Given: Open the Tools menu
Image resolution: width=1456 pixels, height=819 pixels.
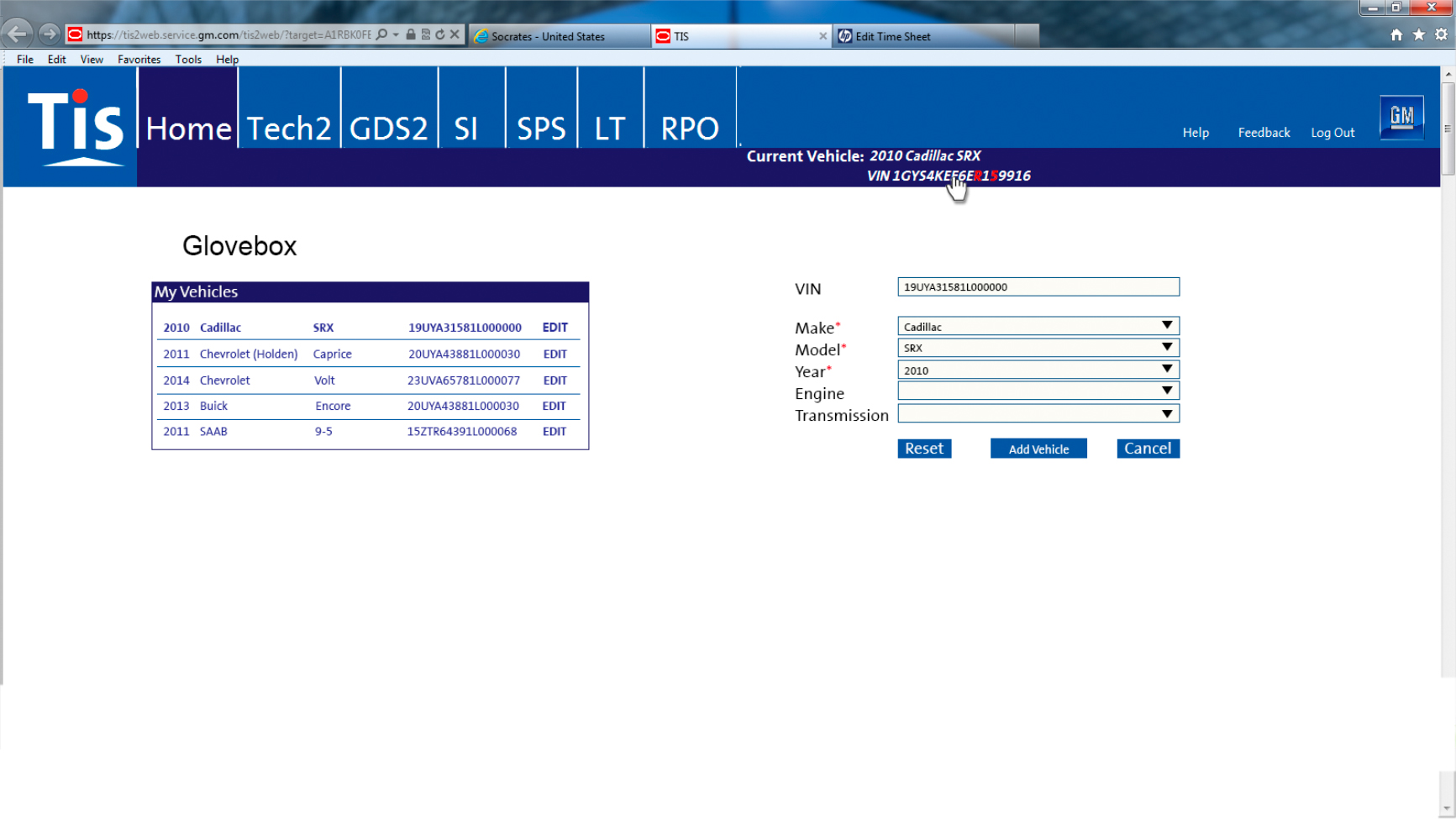Looking at the screenshot, I should click(188, 60).
